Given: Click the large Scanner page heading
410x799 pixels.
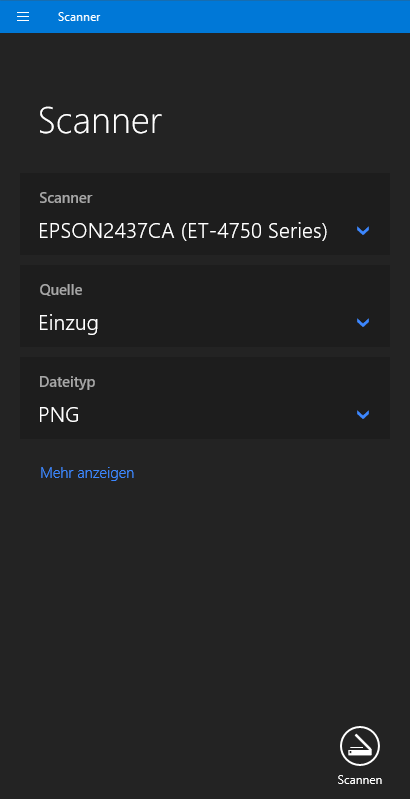Looking at the screenshot, I should 100,121.
